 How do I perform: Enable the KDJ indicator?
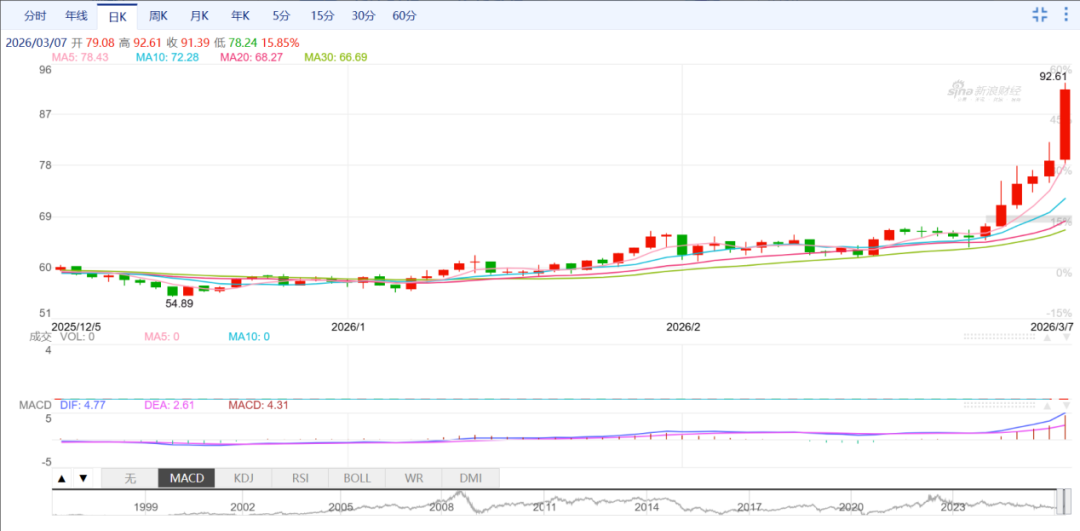pyautogui.click(x=243, y=478)
